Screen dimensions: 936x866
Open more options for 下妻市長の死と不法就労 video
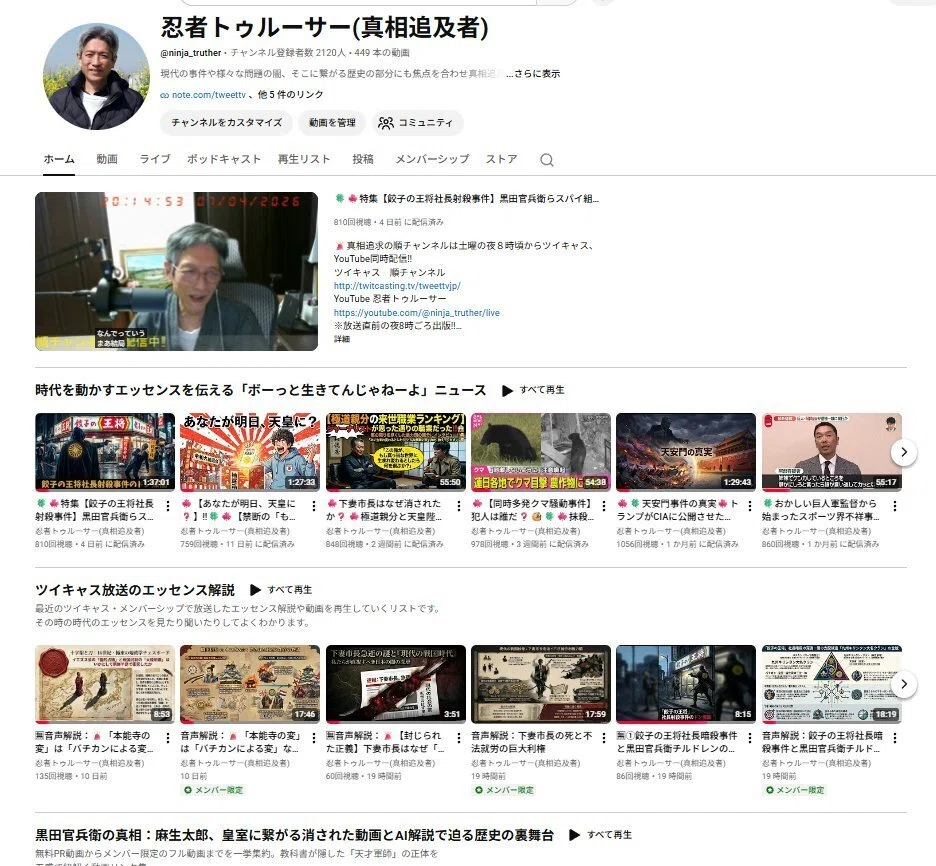tap(604, 738)
